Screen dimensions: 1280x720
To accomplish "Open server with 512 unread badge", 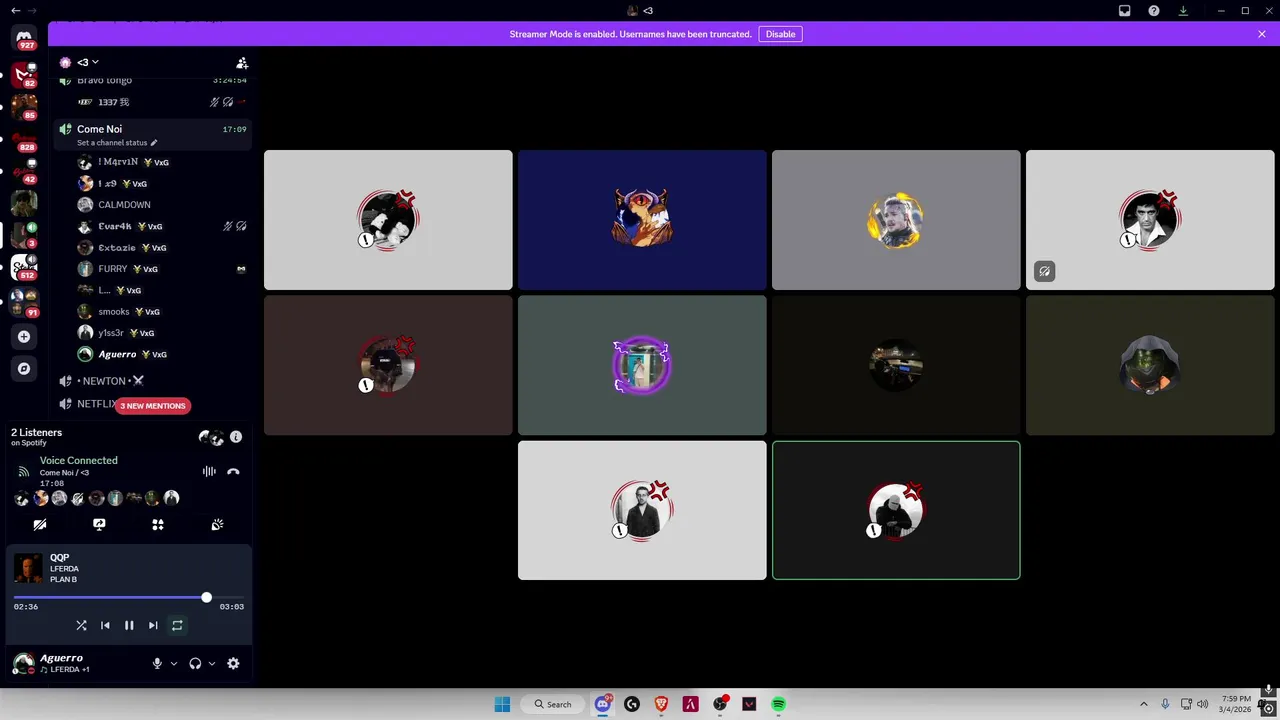I will tap(24, 267).
